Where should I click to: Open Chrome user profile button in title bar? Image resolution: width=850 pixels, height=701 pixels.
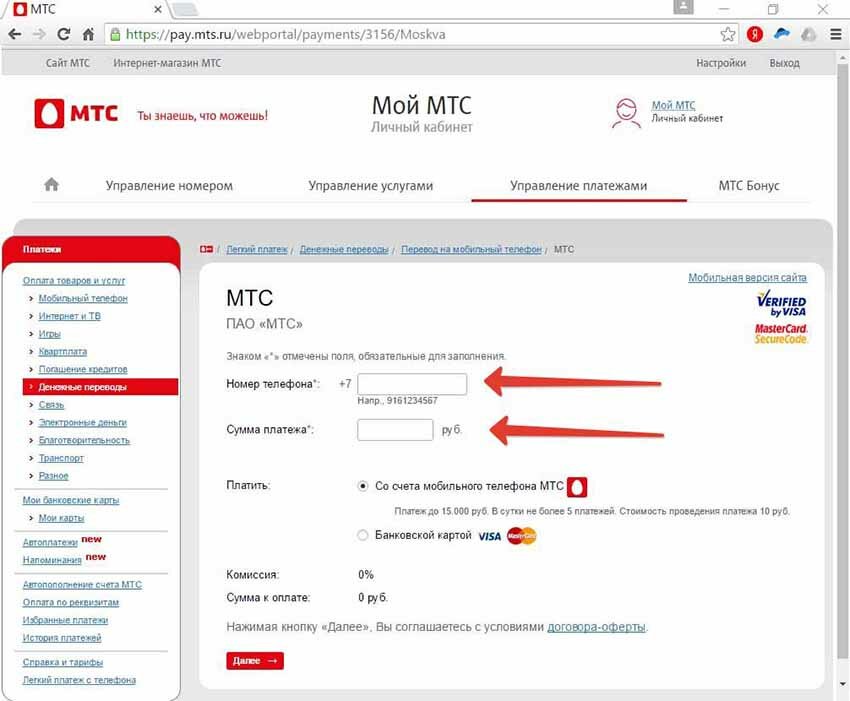(683, 8)
